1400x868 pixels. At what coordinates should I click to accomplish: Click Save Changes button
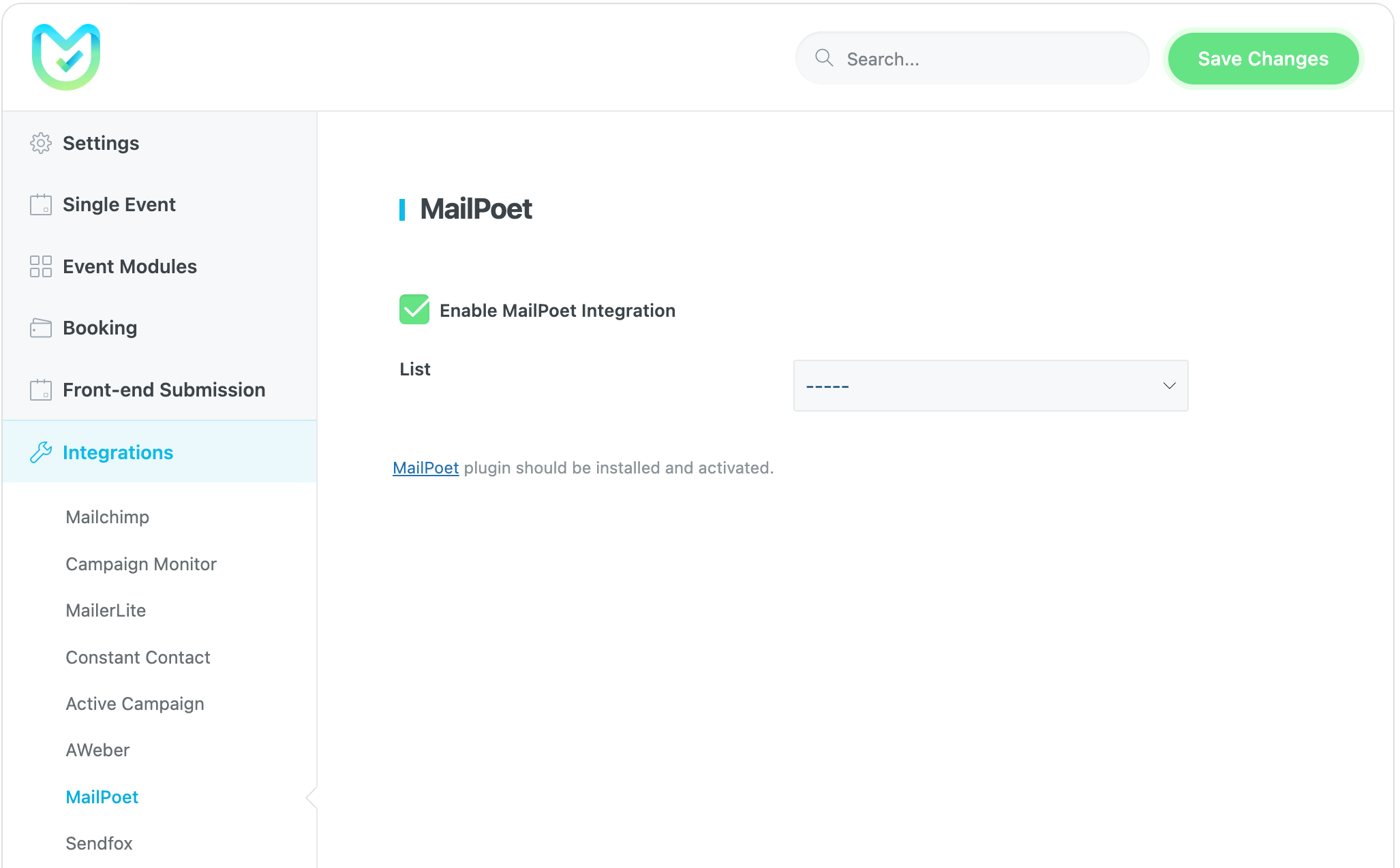coord(1262,59)
